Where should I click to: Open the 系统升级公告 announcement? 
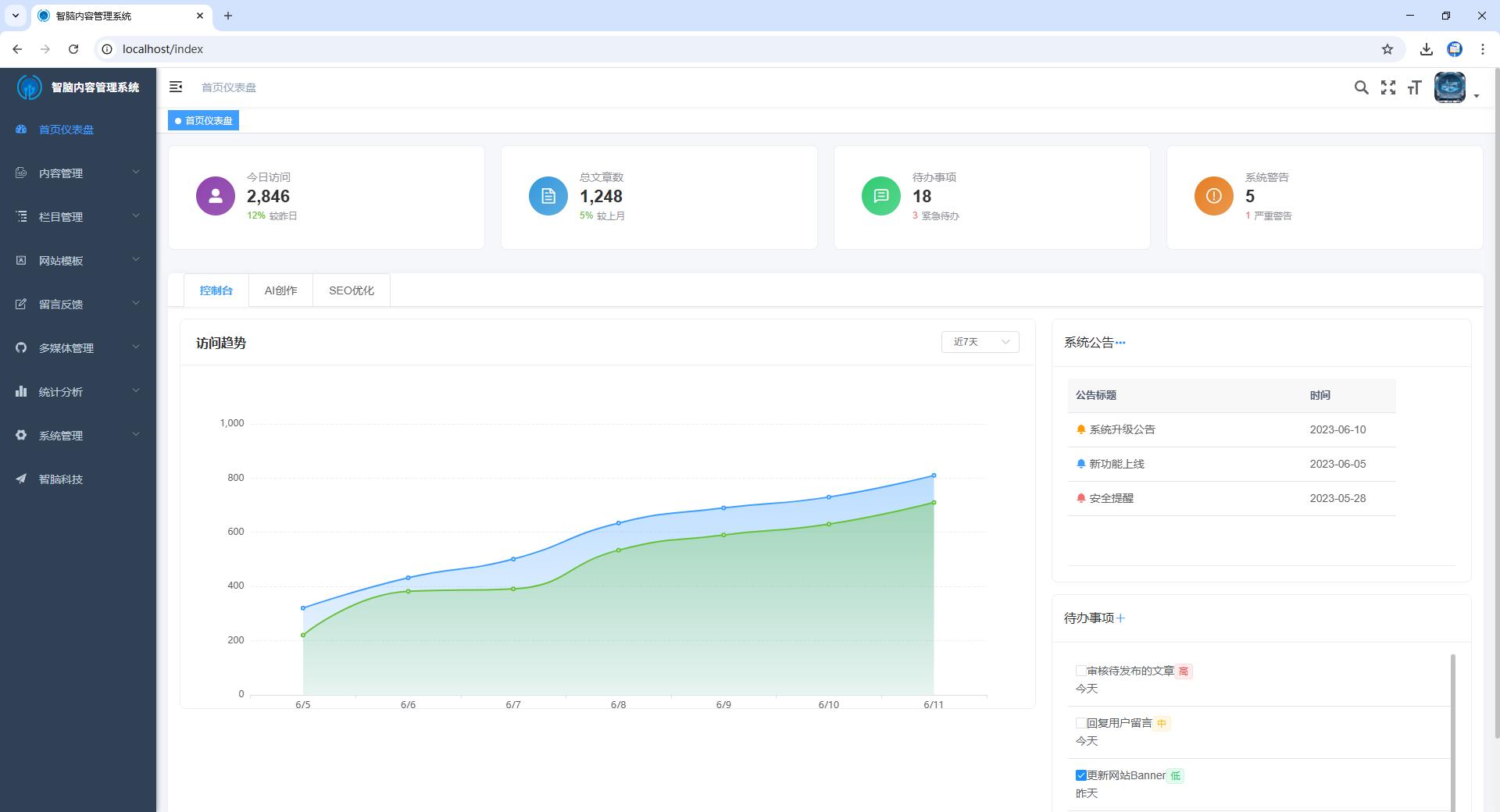pos(1122,429)
